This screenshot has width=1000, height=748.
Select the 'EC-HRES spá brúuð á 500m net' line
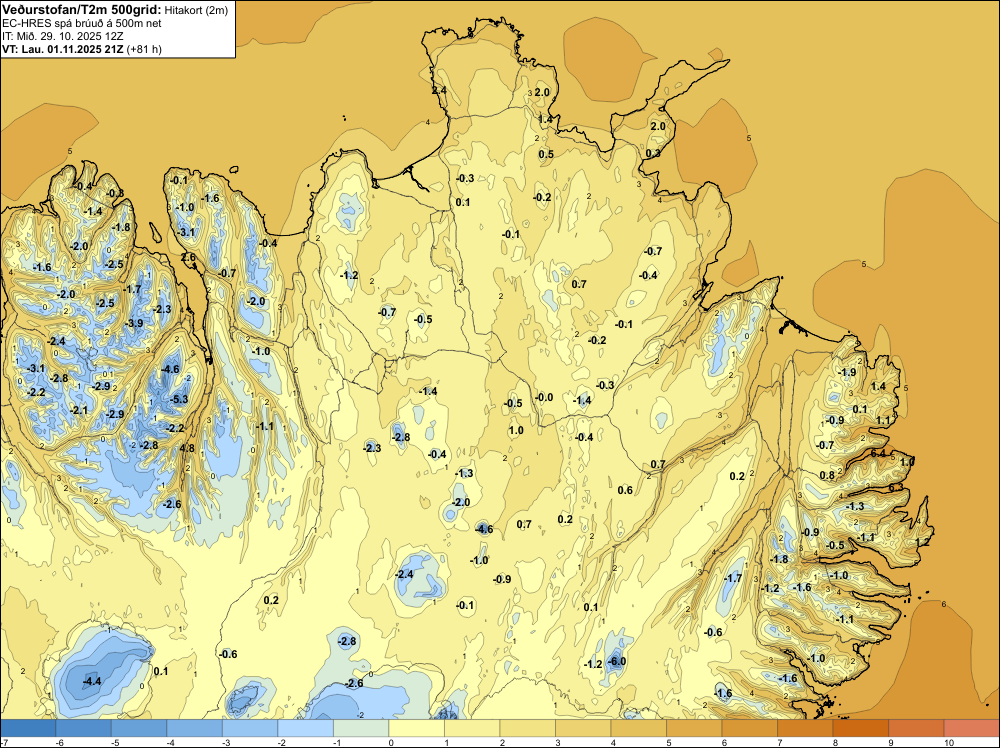pos(82,24)
